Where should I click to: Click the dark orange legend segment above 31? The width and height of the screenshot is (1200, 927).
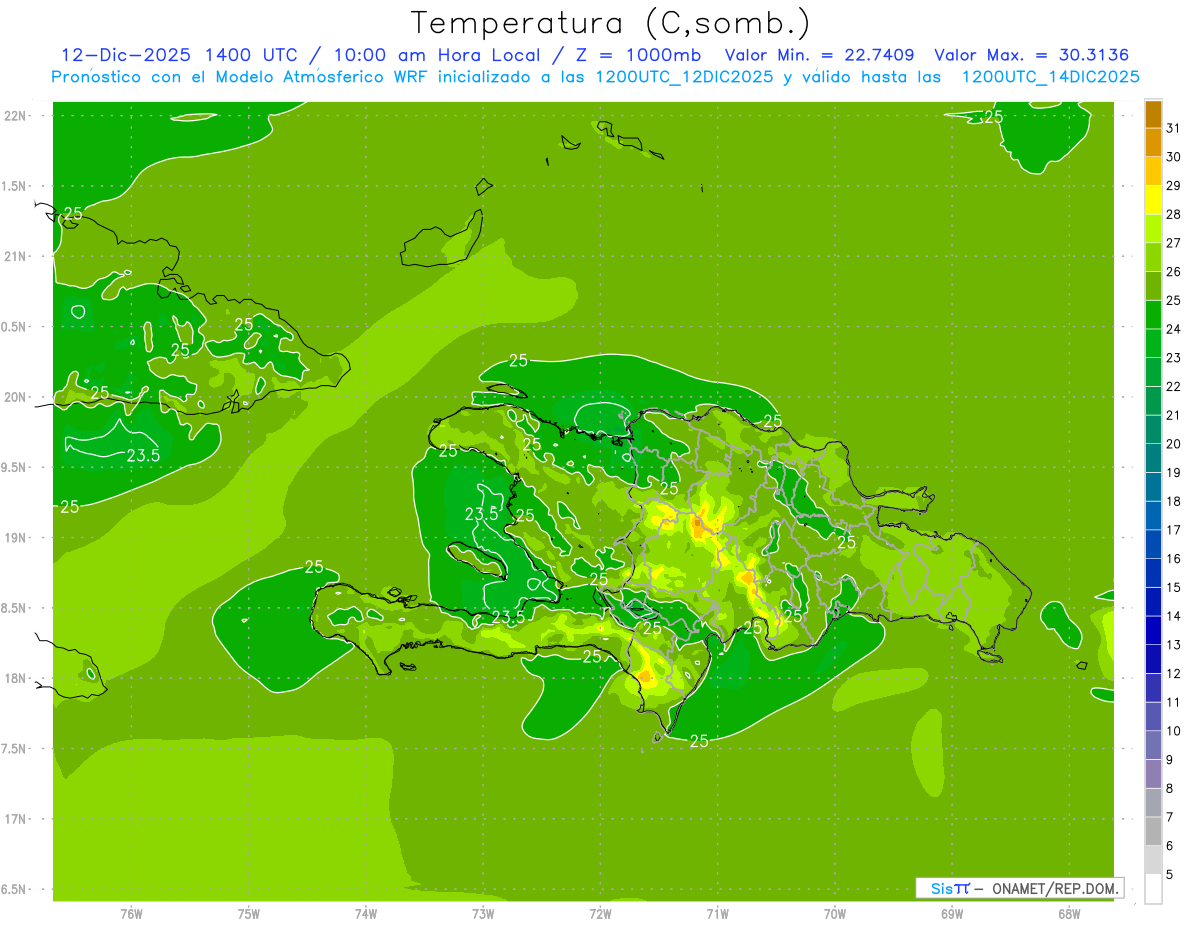coord(1153,115)
